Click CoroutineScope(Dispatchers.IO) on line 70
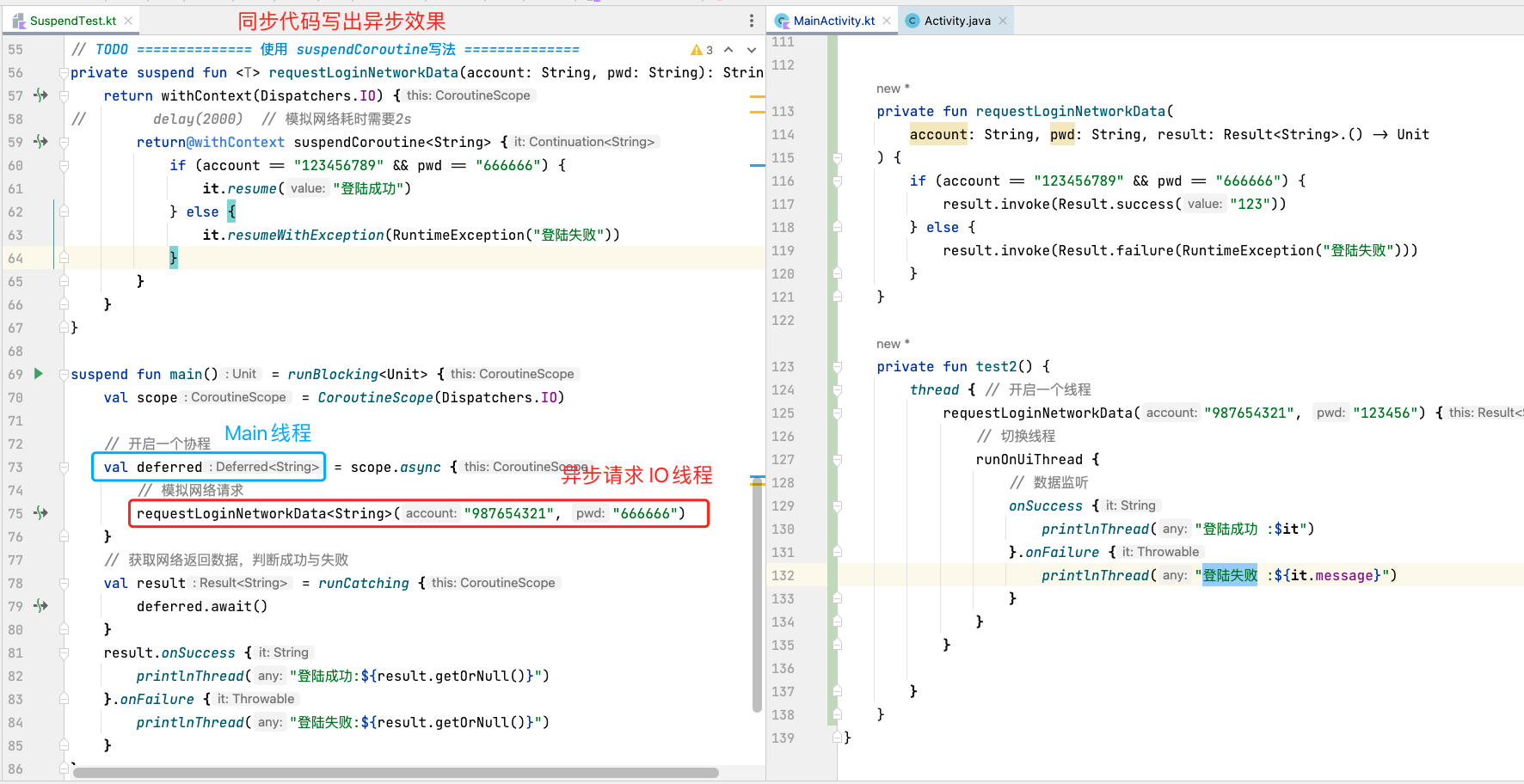Viewport: 1524px width, 784px height. point(441,397)
